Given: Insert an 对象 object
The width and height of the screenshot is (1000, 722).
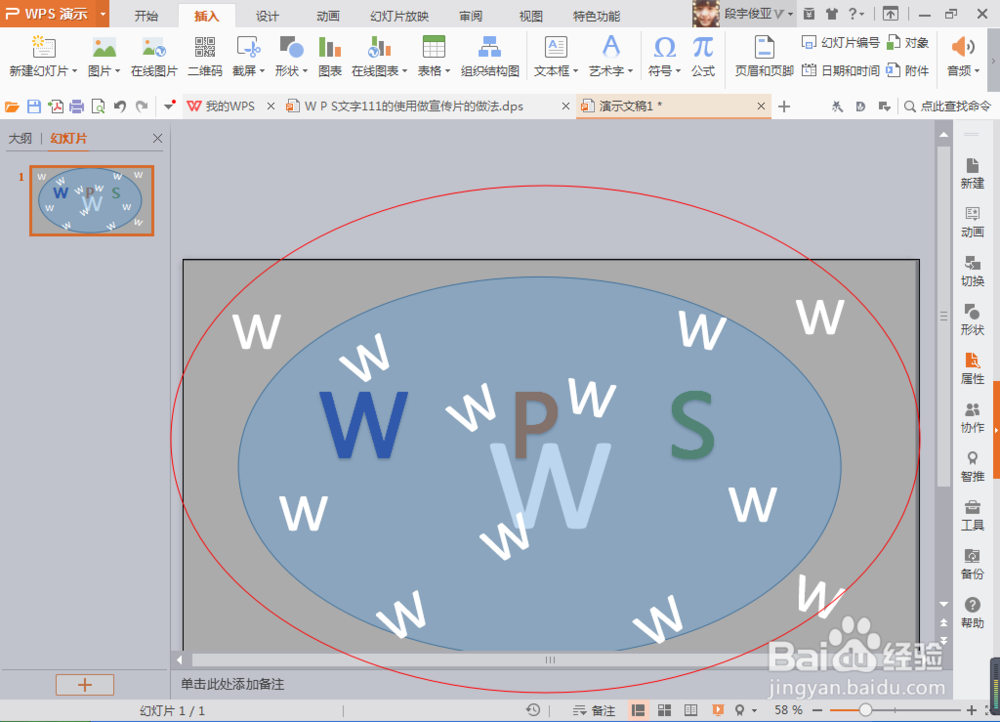Looking at the screenshot, I should [908, 43].
